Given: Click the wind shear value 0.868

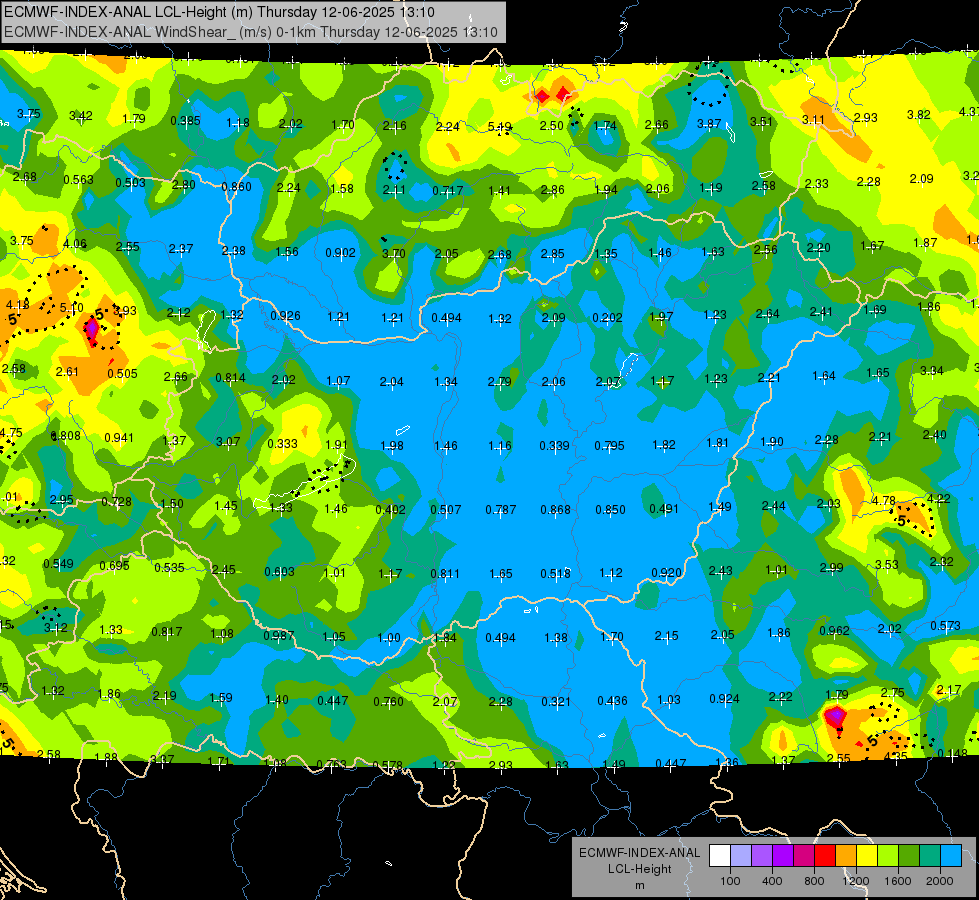Looking at the screenshot, I should coord(555,509).
